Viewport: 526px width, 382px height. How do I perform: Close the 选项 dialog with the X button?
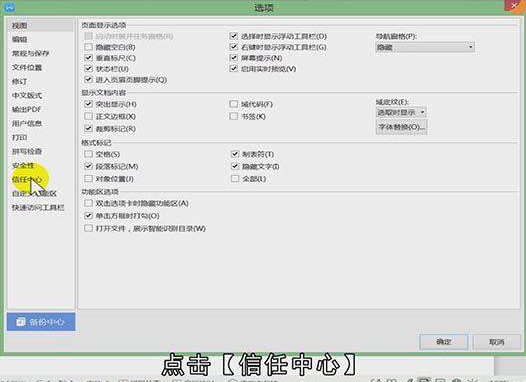point(514,6)
